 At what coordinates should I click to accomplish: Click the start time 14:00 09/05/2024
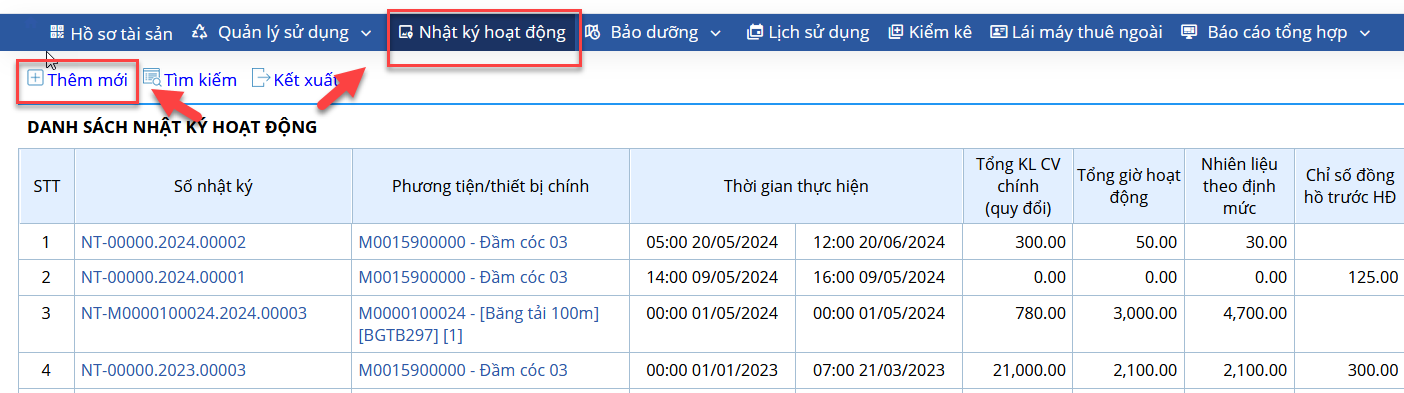coord(712,277)
